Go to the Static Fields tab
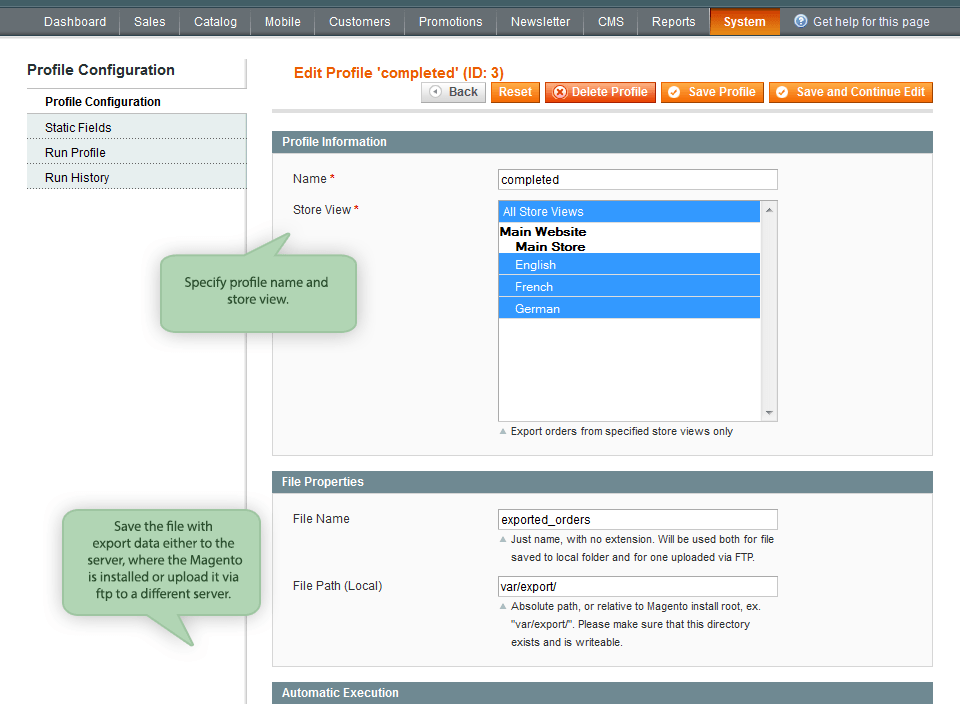The image size is (960, 704). pos(78,127)
